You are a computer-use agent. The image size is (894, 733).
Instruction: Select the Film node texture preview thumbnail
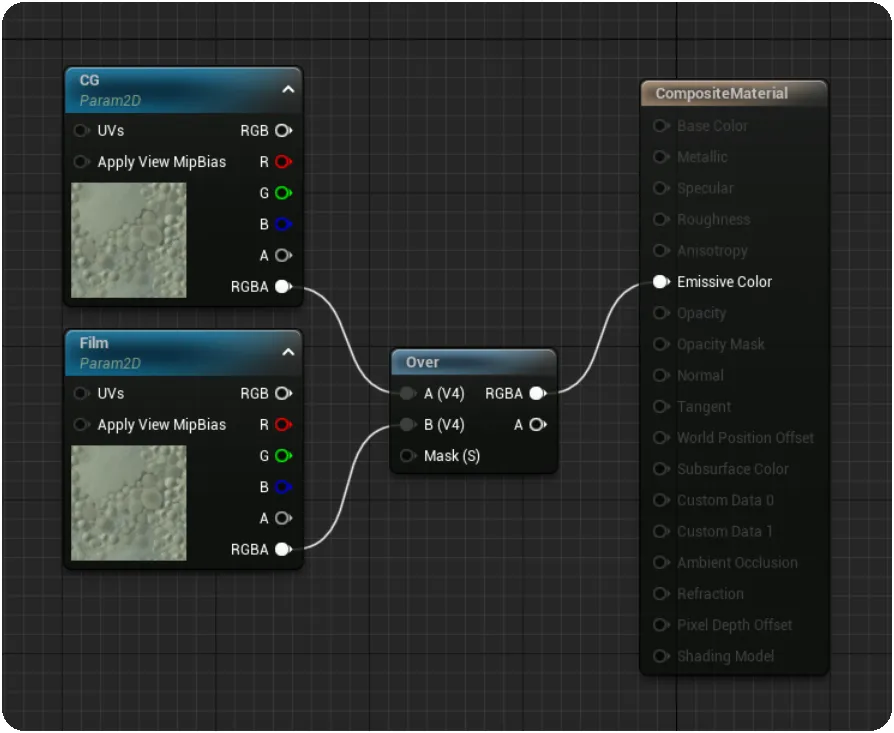129,503
